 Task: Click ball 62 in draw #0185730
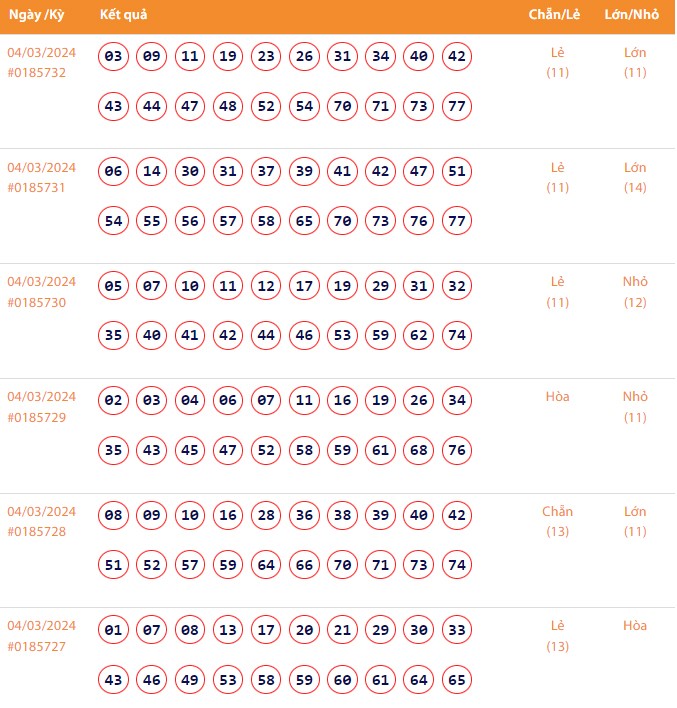click(x=418, y=336)
